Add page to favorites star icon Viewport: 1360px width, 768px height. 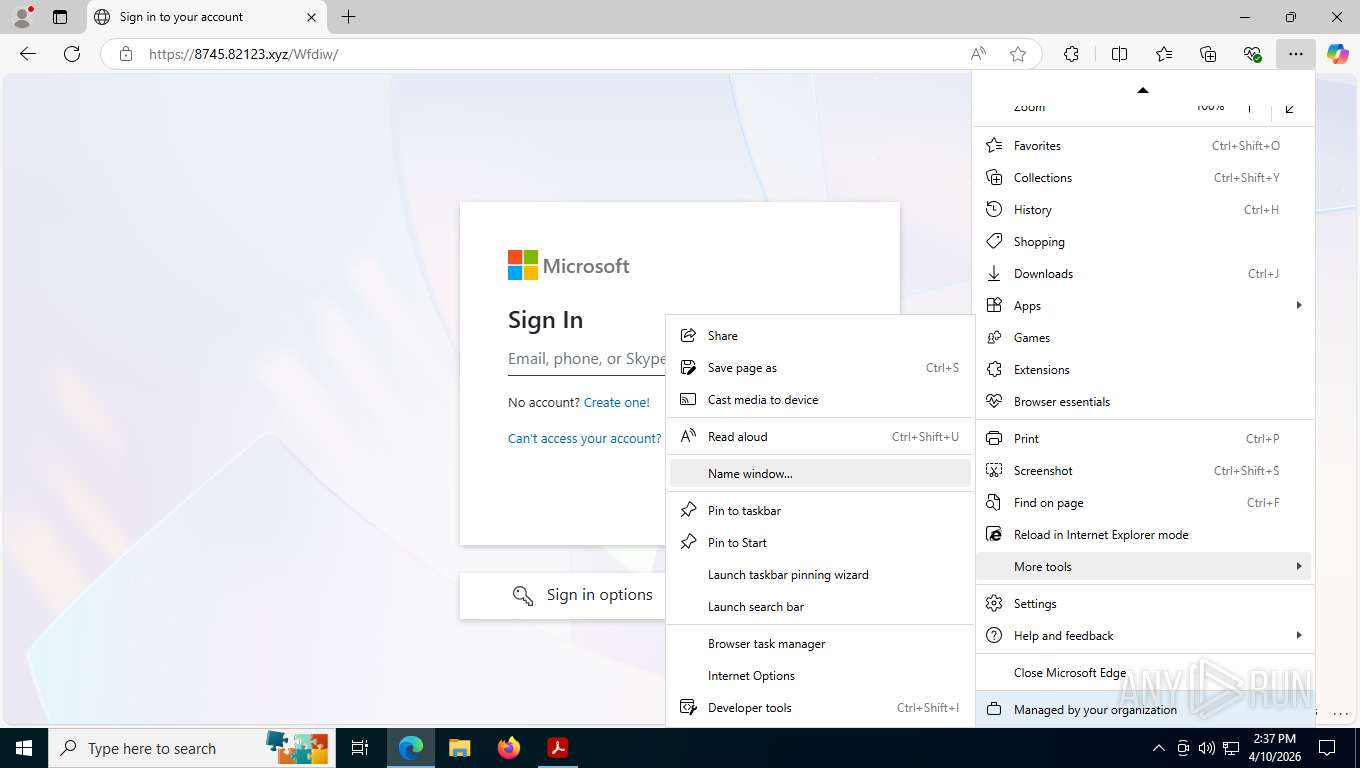click(x=1018, y=54)
